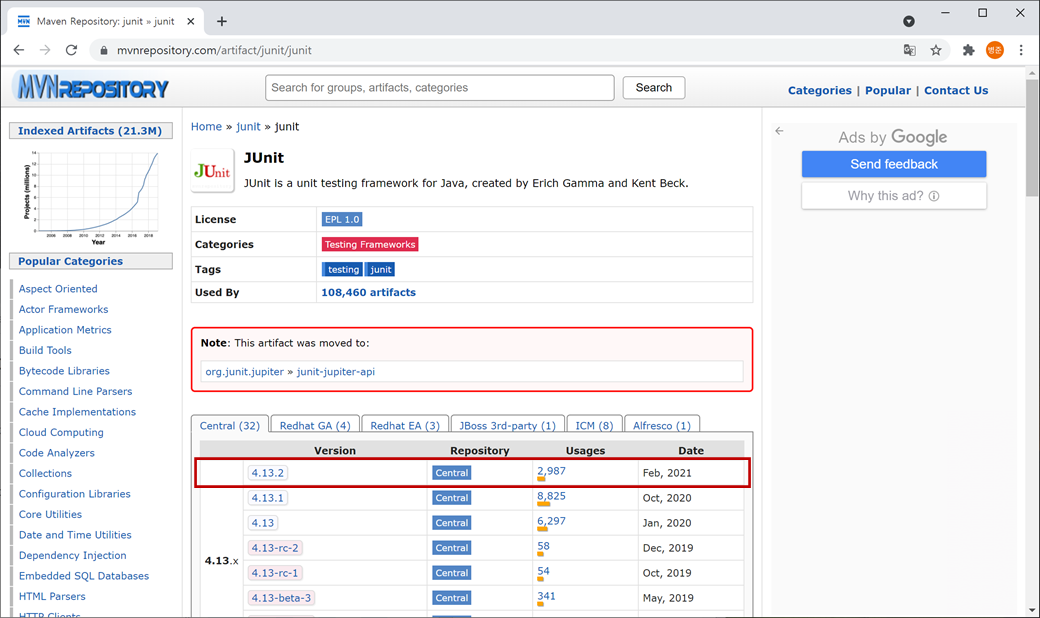Open version 4.13-rc-2

click(275, 548)
